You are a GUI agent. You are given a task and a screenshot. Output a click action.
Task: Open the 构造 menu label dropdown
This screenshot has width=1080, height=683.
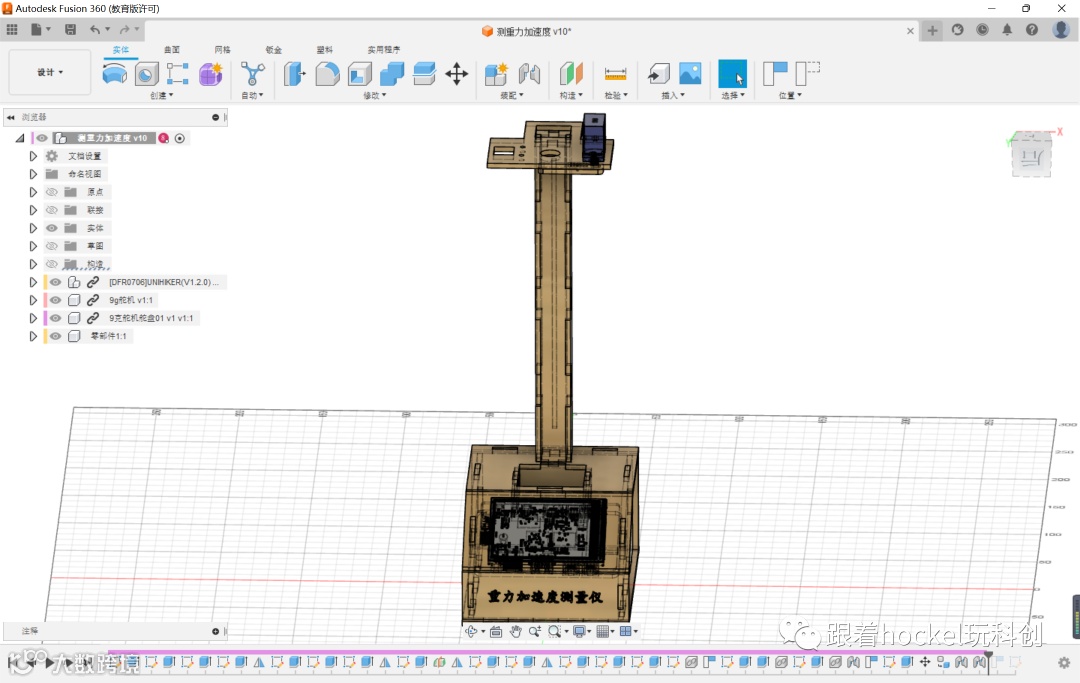tap(570, 96)
